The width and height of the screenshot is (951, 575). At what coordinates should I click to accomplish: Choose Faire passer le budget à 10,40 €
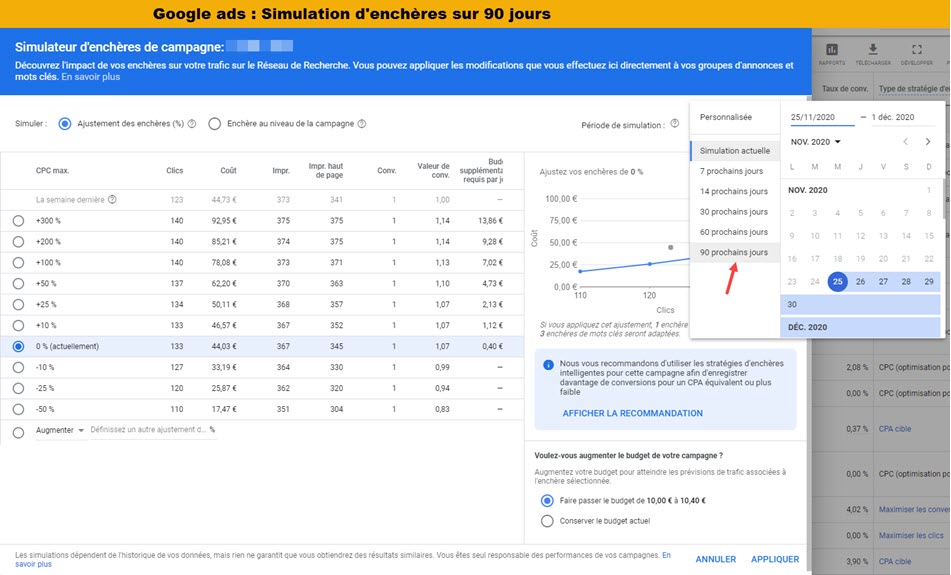click(x=547, y=501)
